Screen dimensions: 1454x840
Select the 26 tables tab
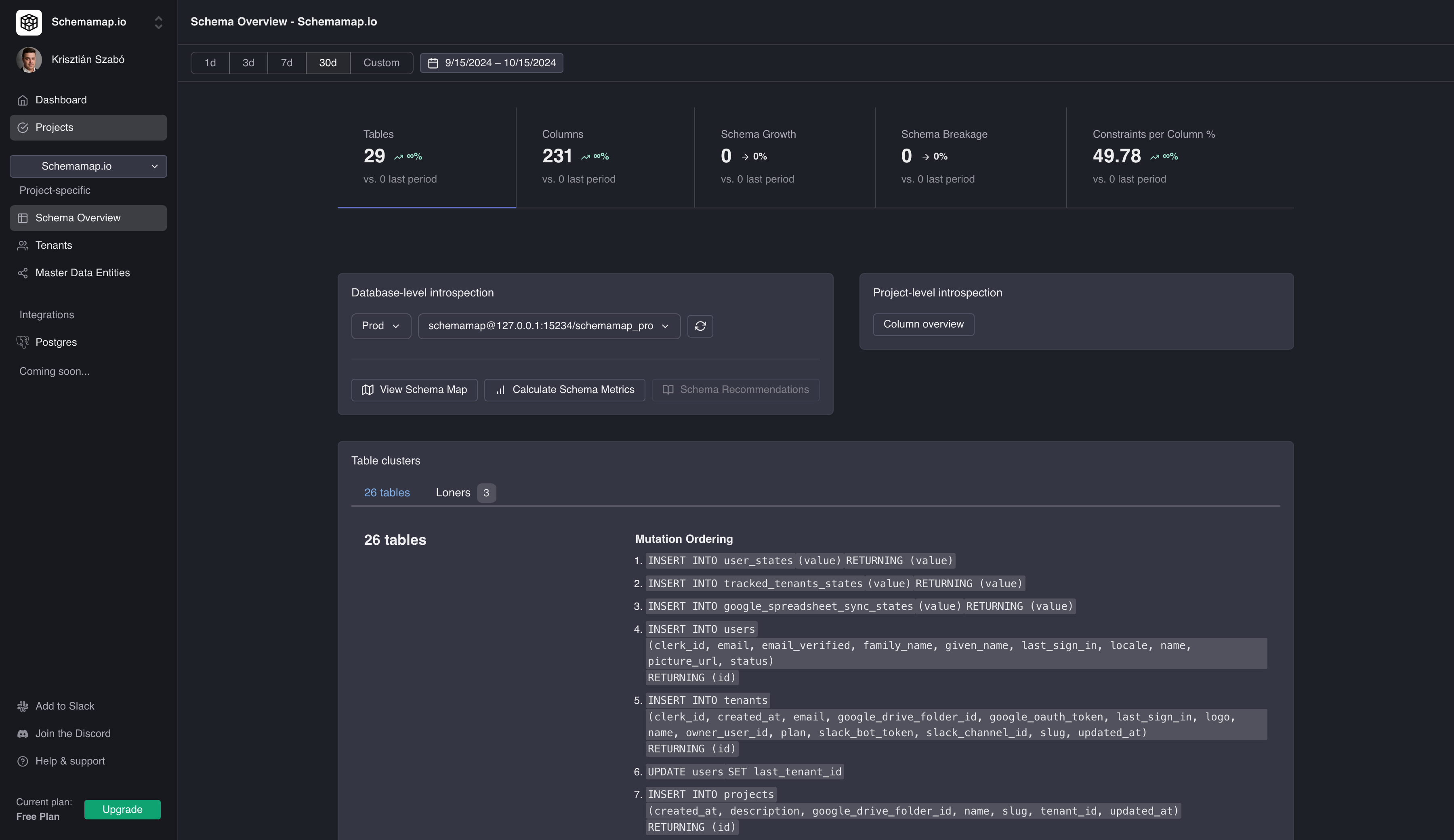[387, 492]
